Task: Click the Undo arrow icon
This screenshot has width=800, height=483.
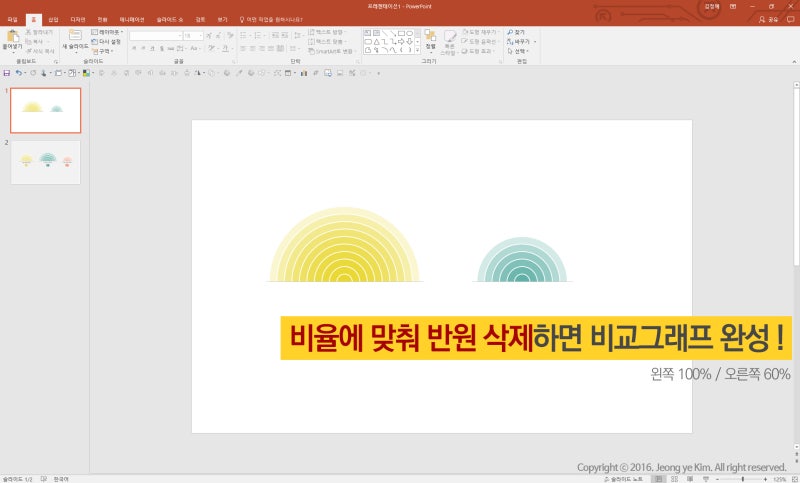Action: (x=19, y=73)
